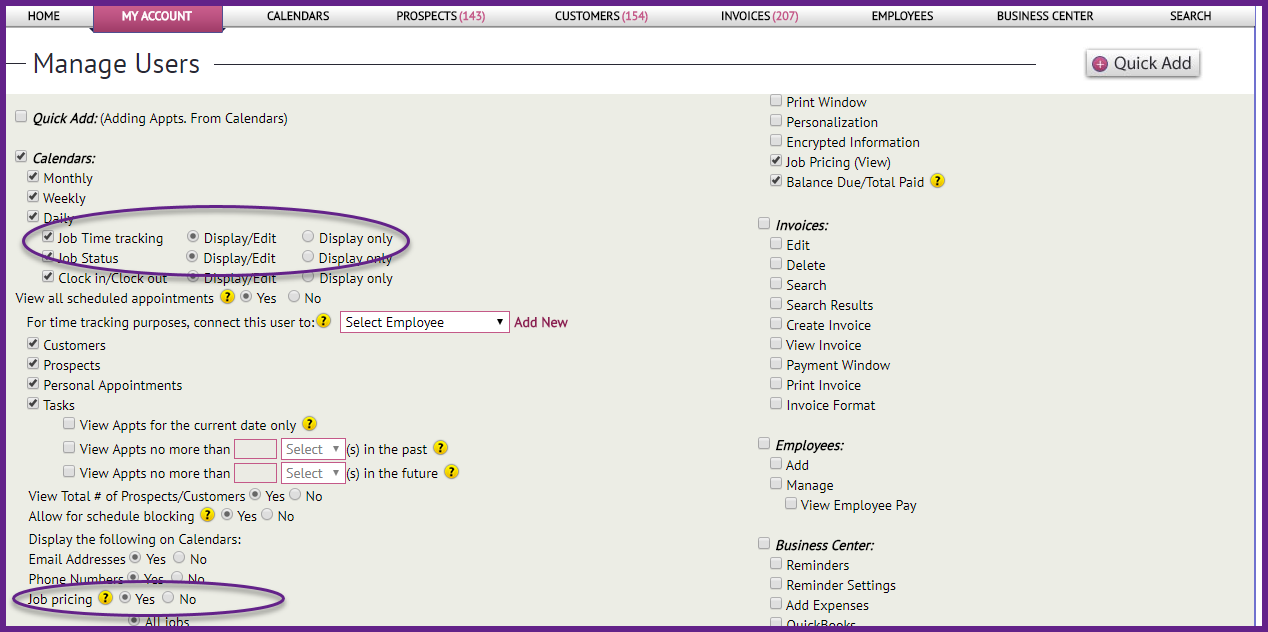Screen dimensions: 1268x632
Task: Click help icon next to Job pricing
Action: [x=105, y=598]
